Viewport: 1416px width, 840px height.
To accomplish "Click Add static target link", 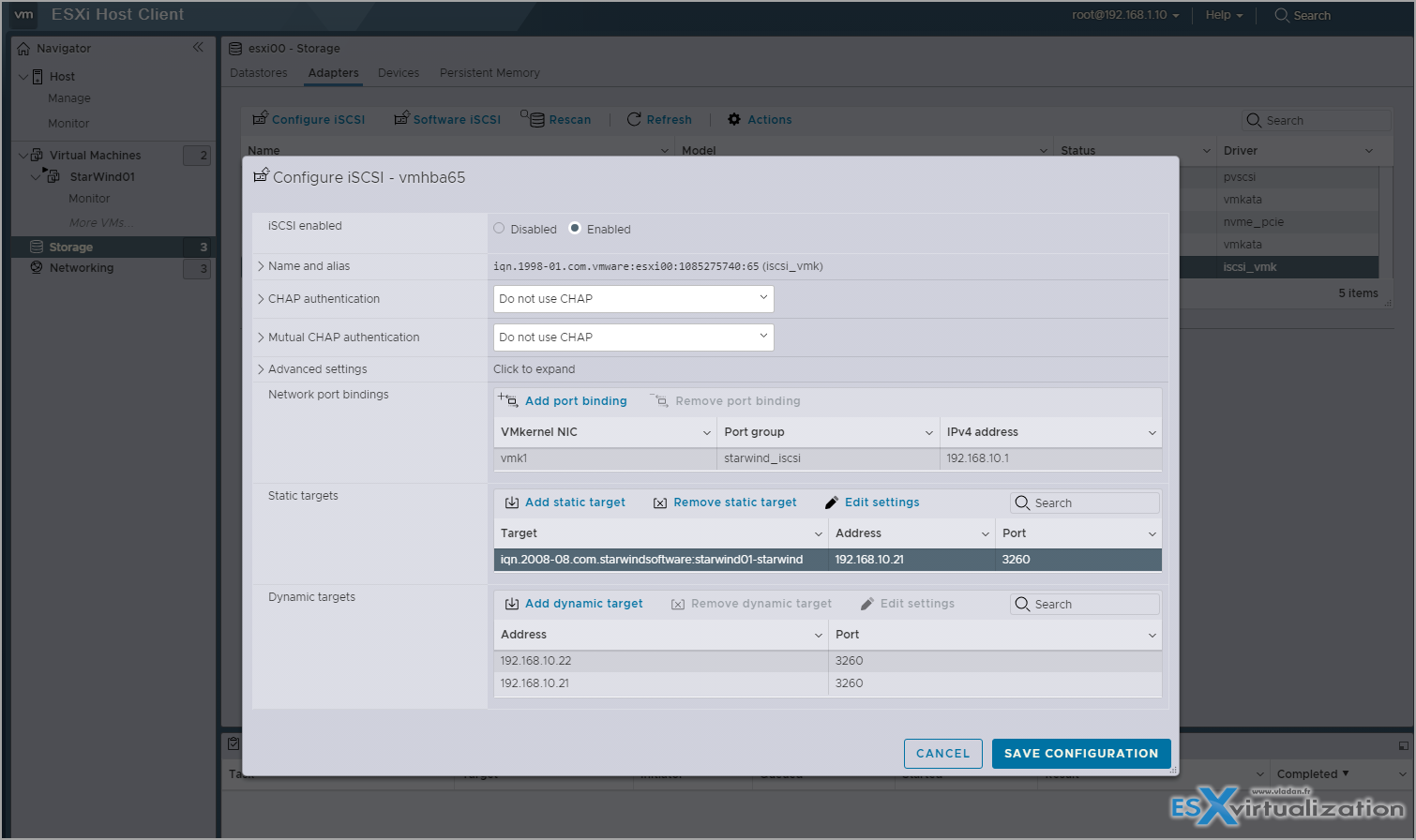I will [x=575, y=502].
